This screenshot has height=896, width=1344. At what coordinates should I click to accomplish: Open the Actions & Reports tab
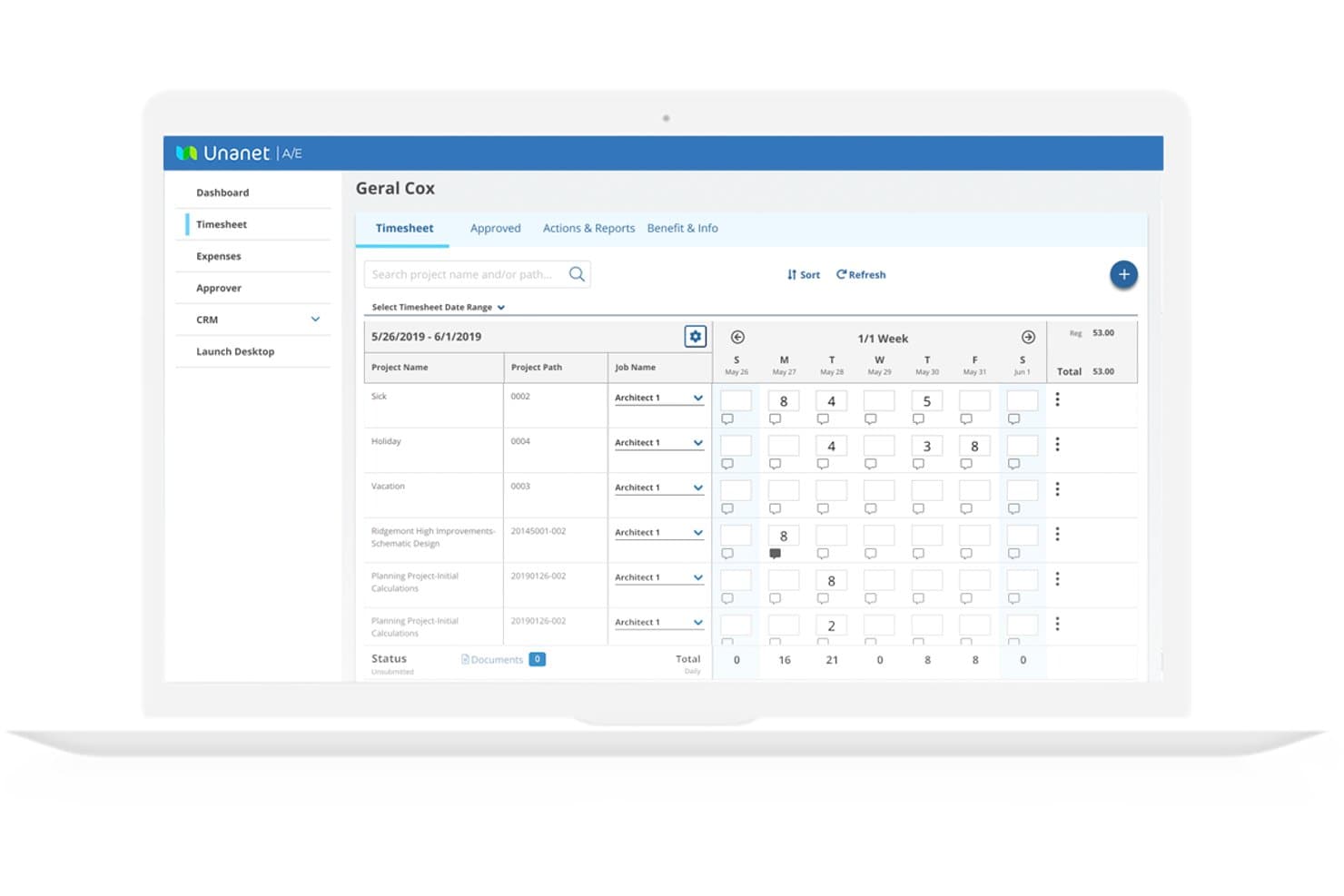[588, 228]
